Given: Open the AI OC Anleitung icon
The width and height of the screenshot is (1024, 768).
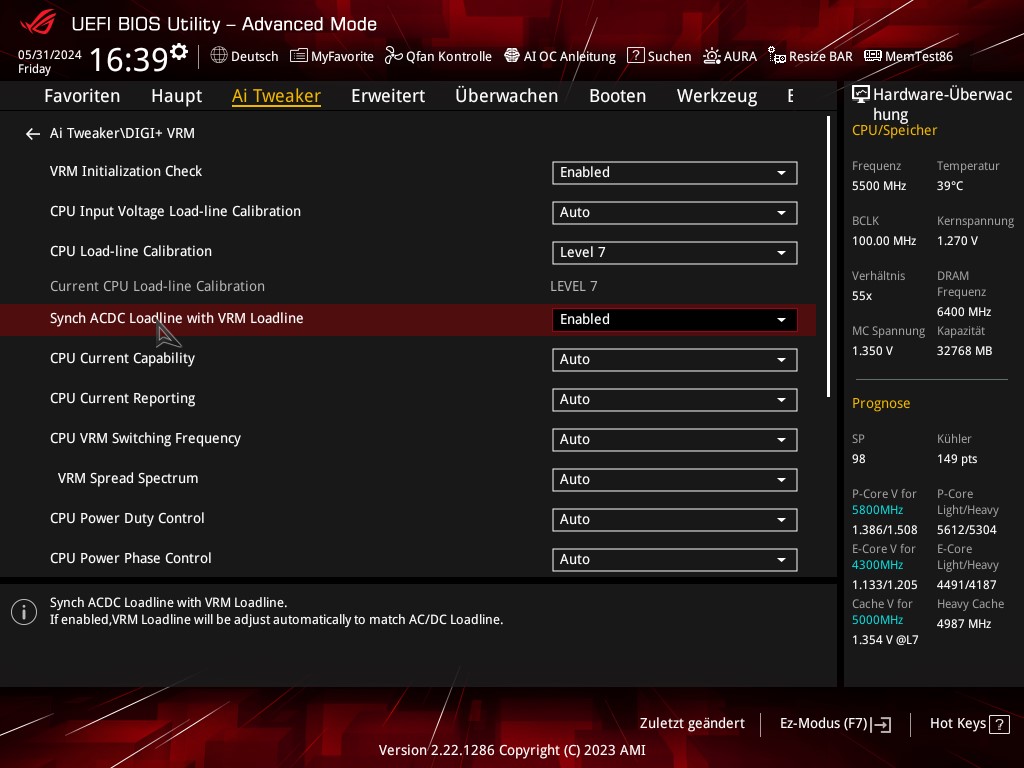Looking at the screenshot, I should pos(512,56).
